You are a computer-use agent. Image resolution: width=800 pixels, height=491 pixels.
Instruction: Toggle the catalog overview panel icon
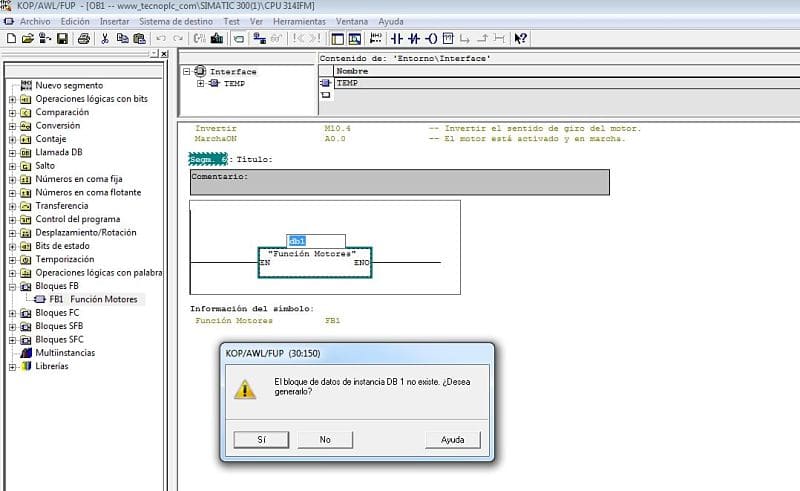tap(337, 38)
